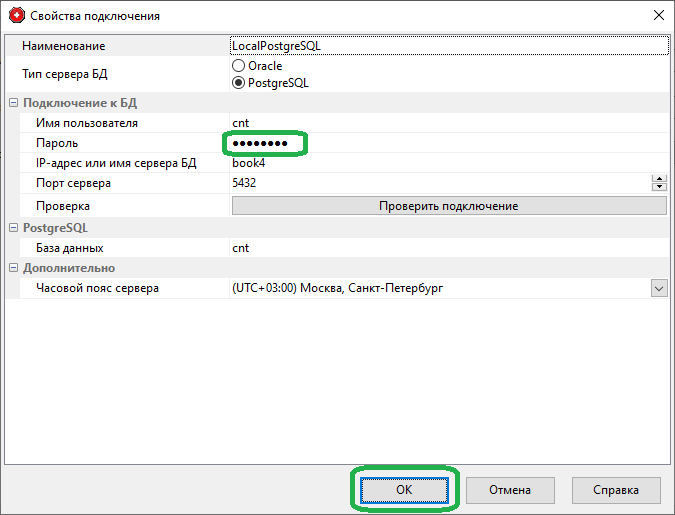Increase the server port value
Viewport: 675px width, 515px height.
coord(659,179)
